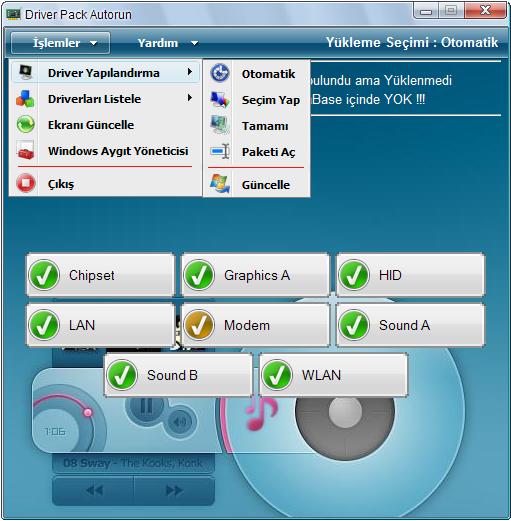Click the 'Base içinde YOK !!!' status text
The height and width of the screenshot is (521, 511).
click(368, 99)
